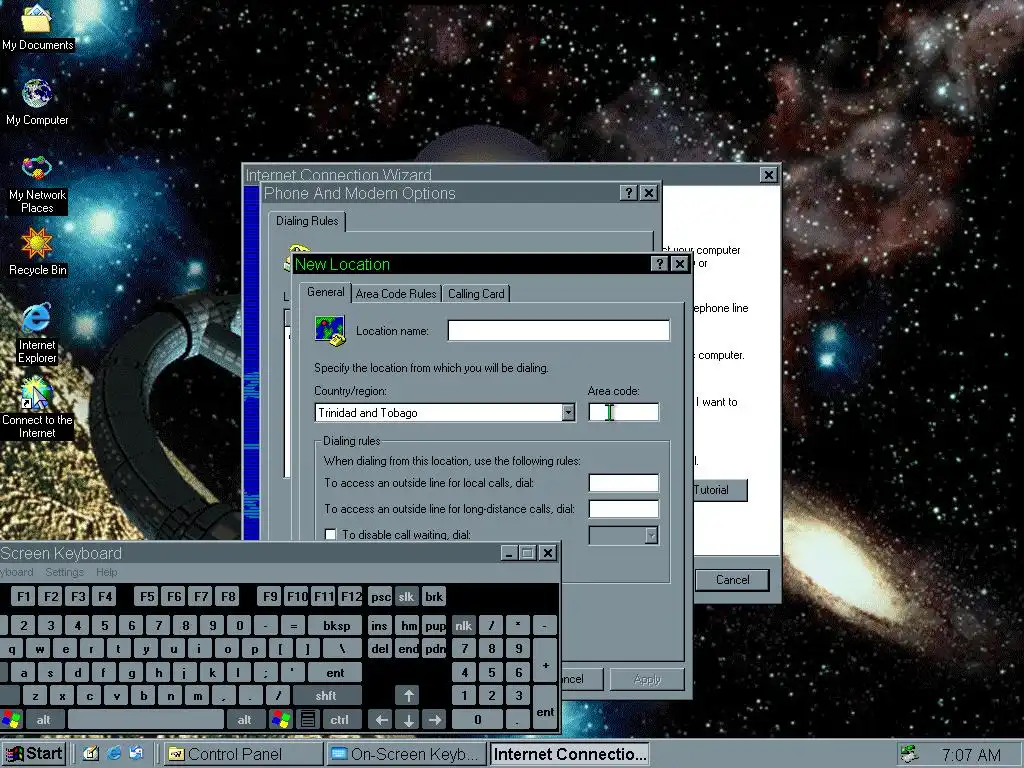
Task: Switch to the Area Code Rules tab
Action: point(396,294)
